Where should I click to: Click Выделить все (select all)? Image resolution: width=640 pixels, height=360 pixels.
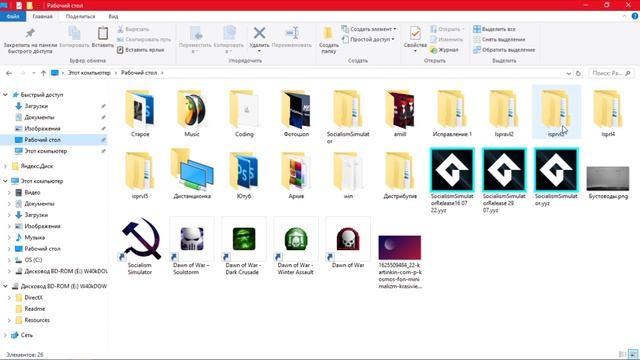point(494,29)
